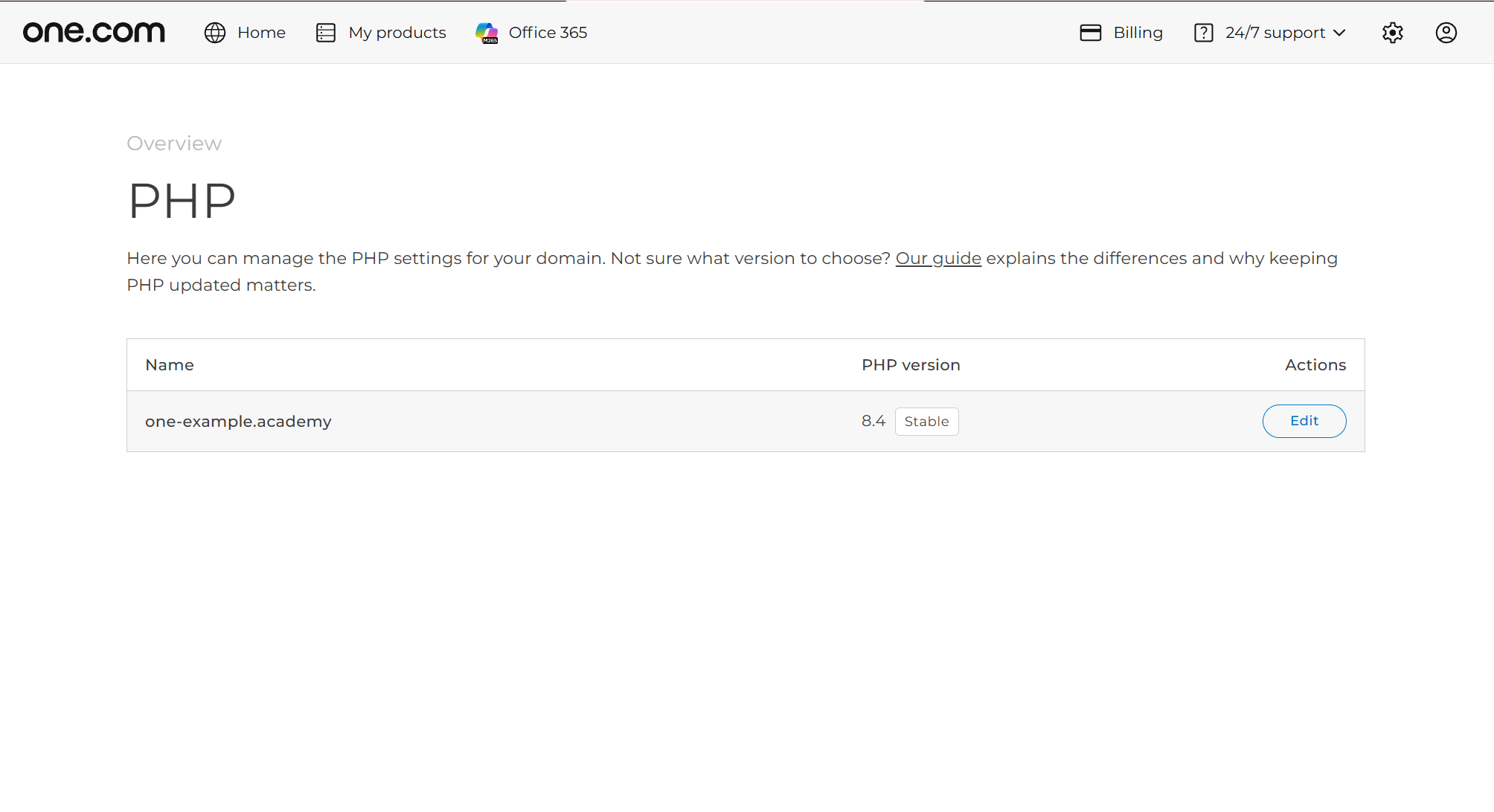
Task: Click the My products list icon
Action: [326, 33]
